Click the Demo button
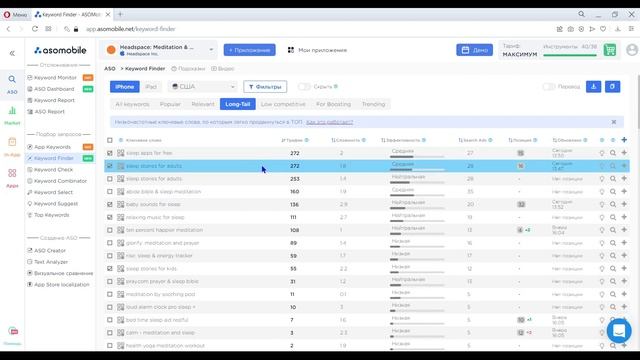 474,50
